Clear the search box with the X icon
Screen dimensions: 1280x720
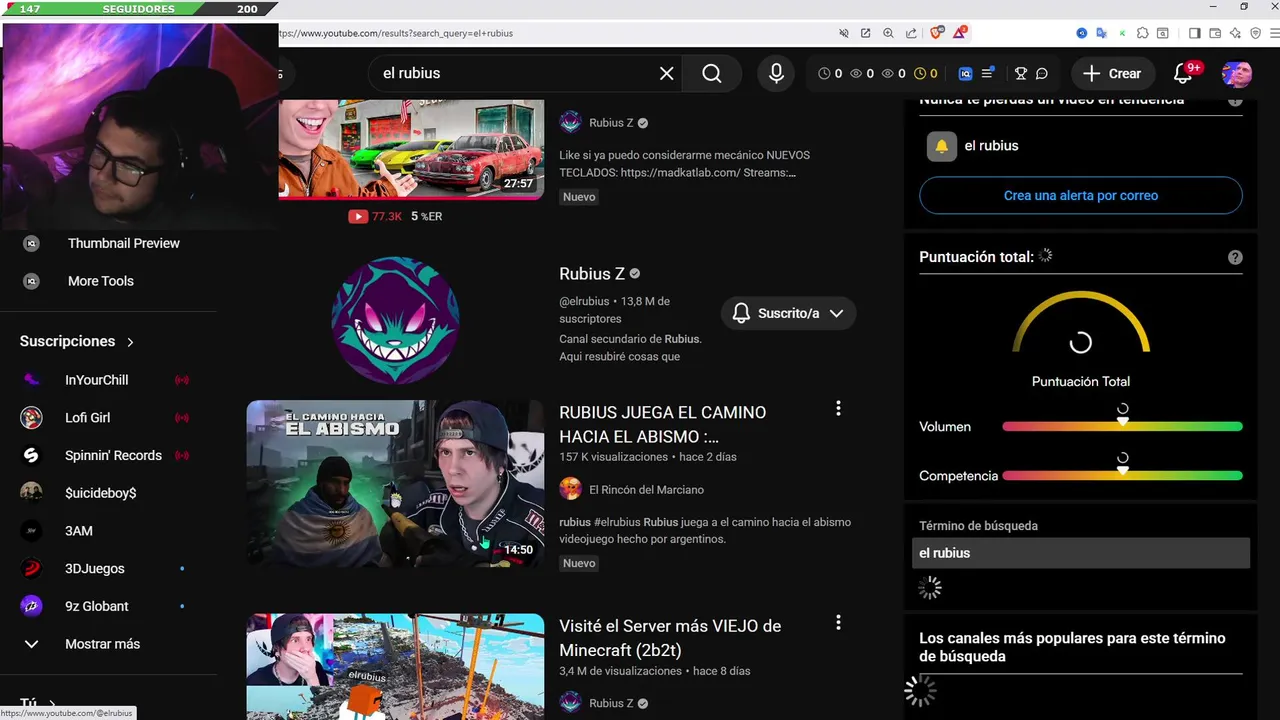click(667, 73)
